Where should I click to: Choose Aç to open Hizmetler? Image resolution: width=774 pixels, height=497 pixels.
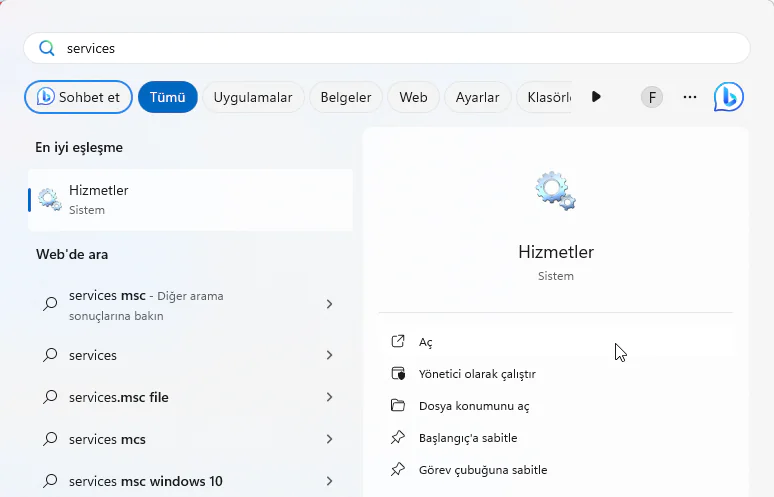coord(556,342)
